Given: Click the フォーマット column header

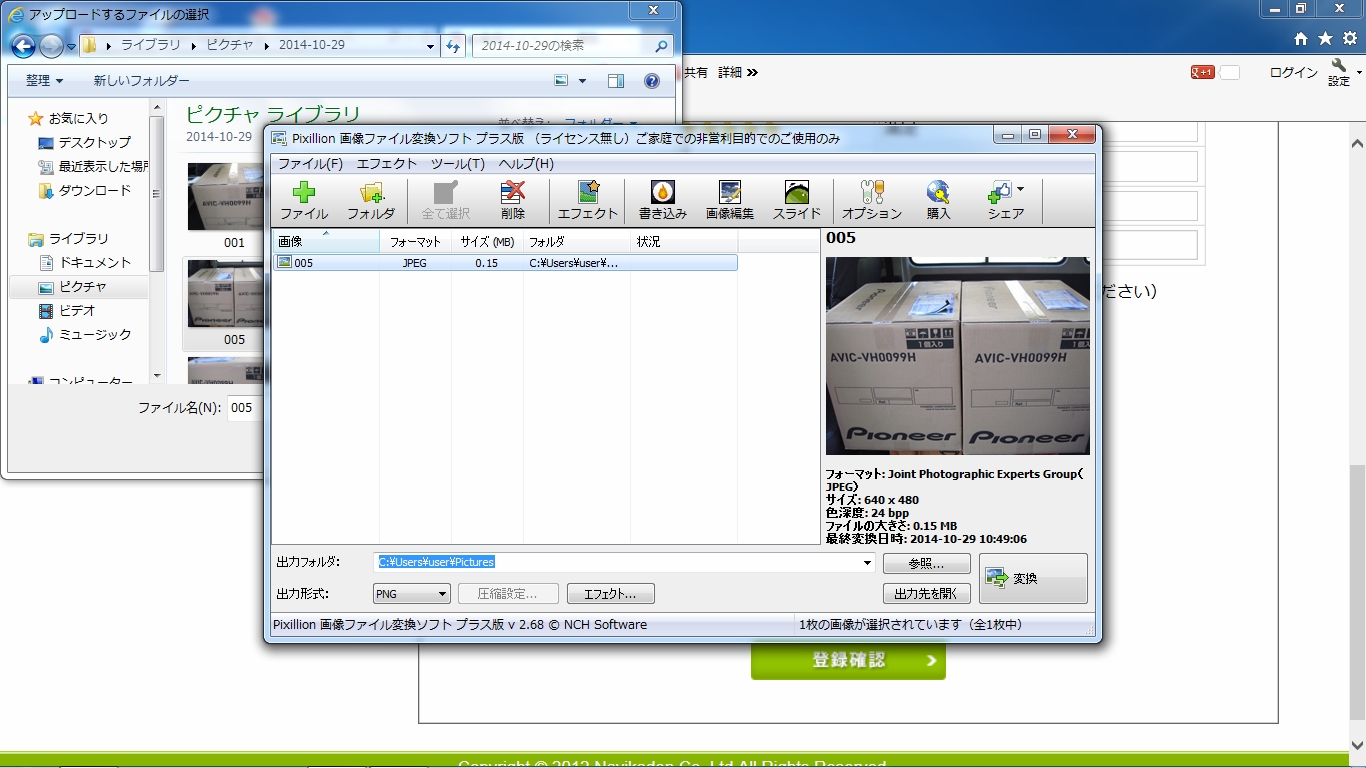Looking at the screenshot, I should click(x=415, y=242).
